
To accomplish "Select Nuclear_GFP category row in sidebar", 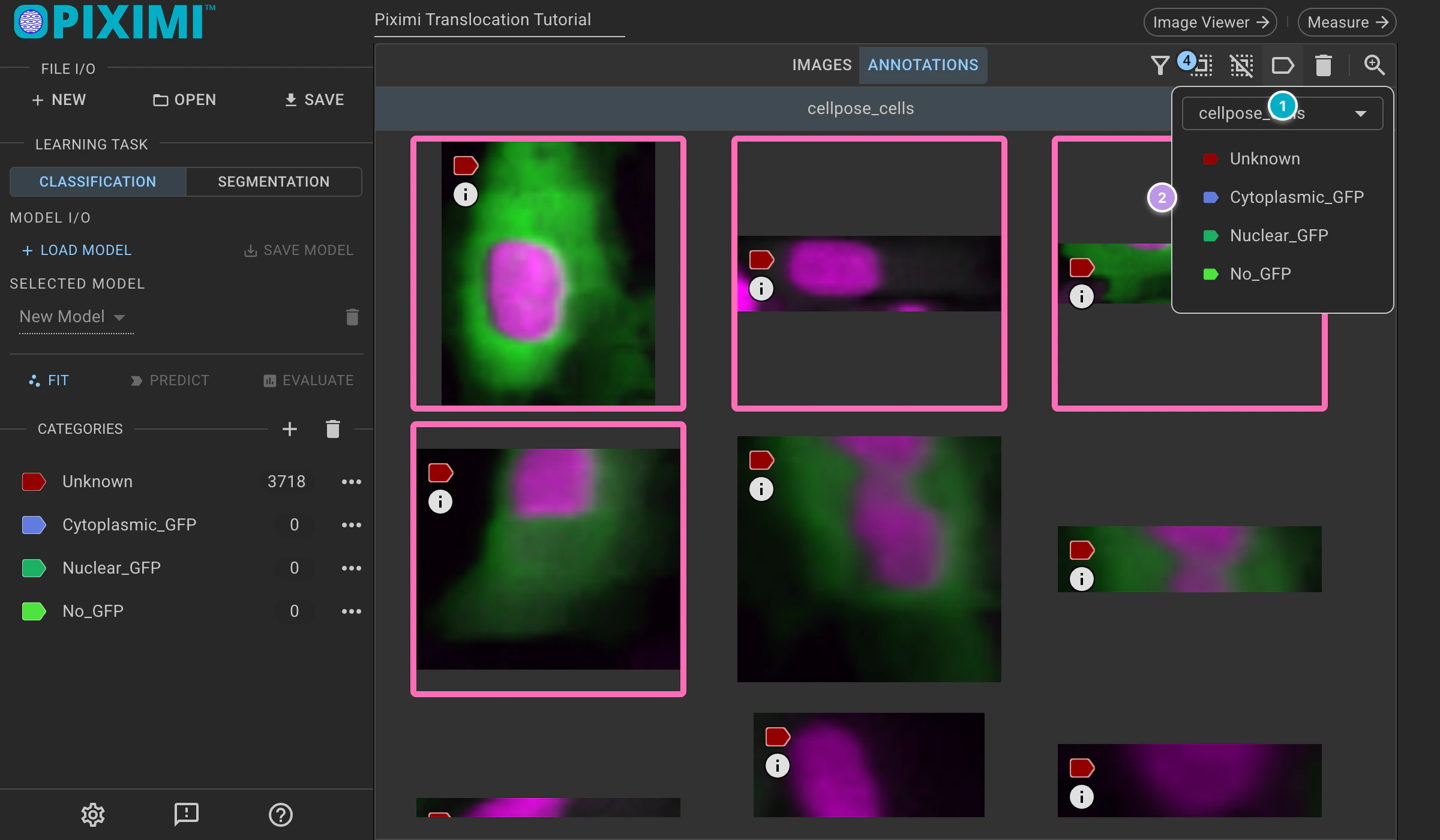I will 186,568.
